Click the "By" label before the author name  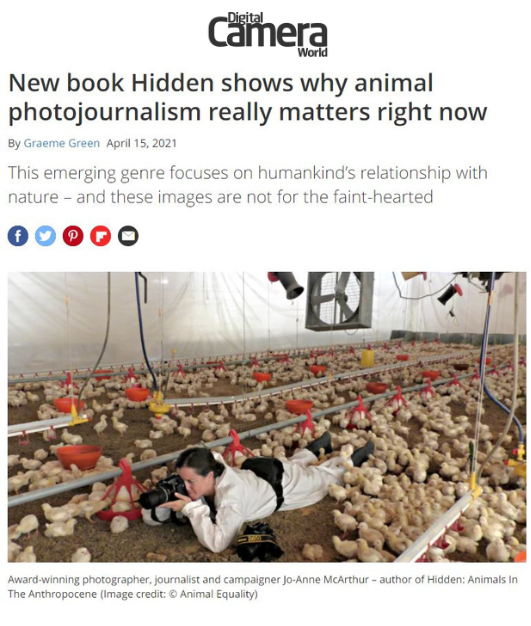click(x=14, y=144)
